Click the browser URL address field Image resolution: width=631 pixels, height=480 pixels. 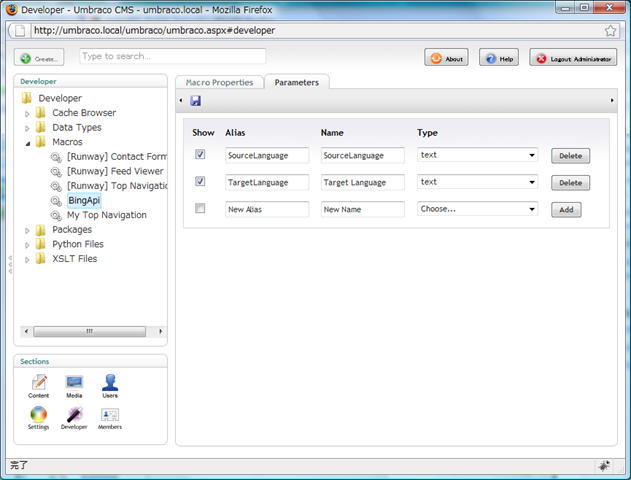[x=316, y=31]
